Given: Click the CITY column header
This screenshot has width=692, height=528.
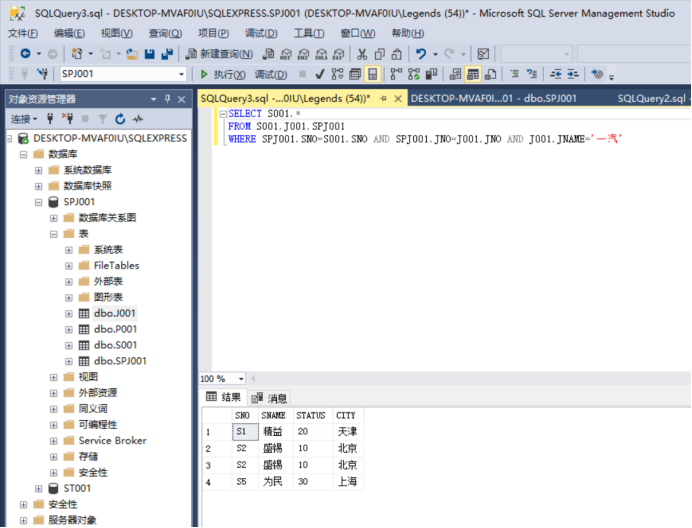Looking at the screenshot, I should point(348,415).
